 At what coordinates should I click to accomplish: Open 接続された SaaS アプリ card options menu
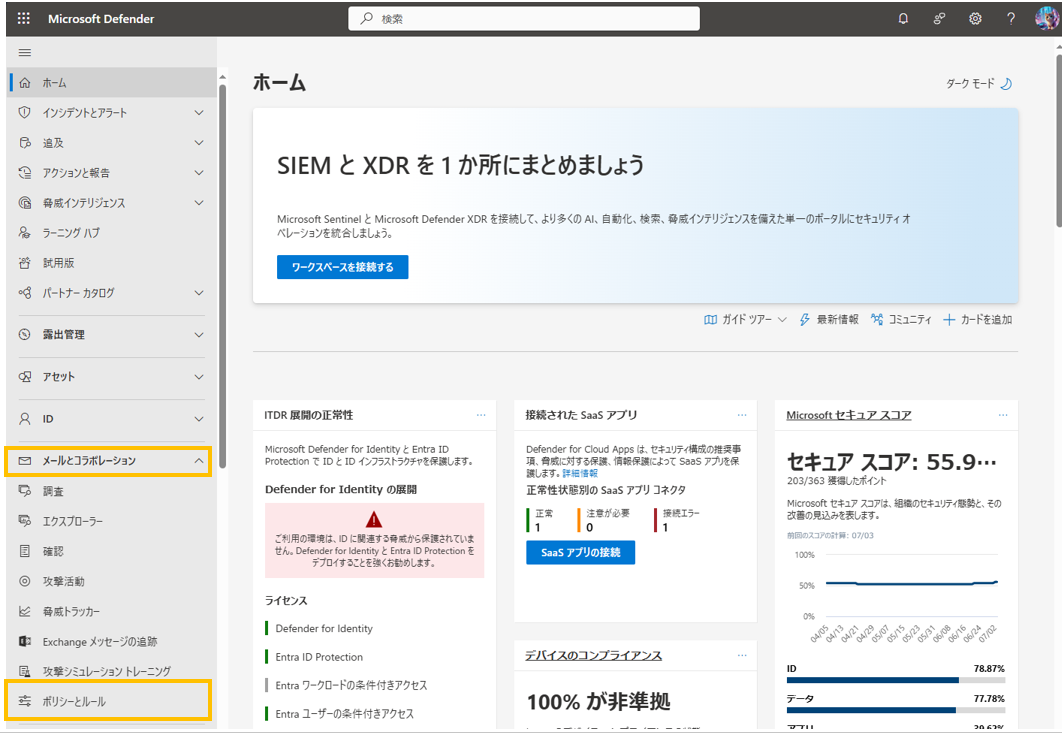click(742, 415)
